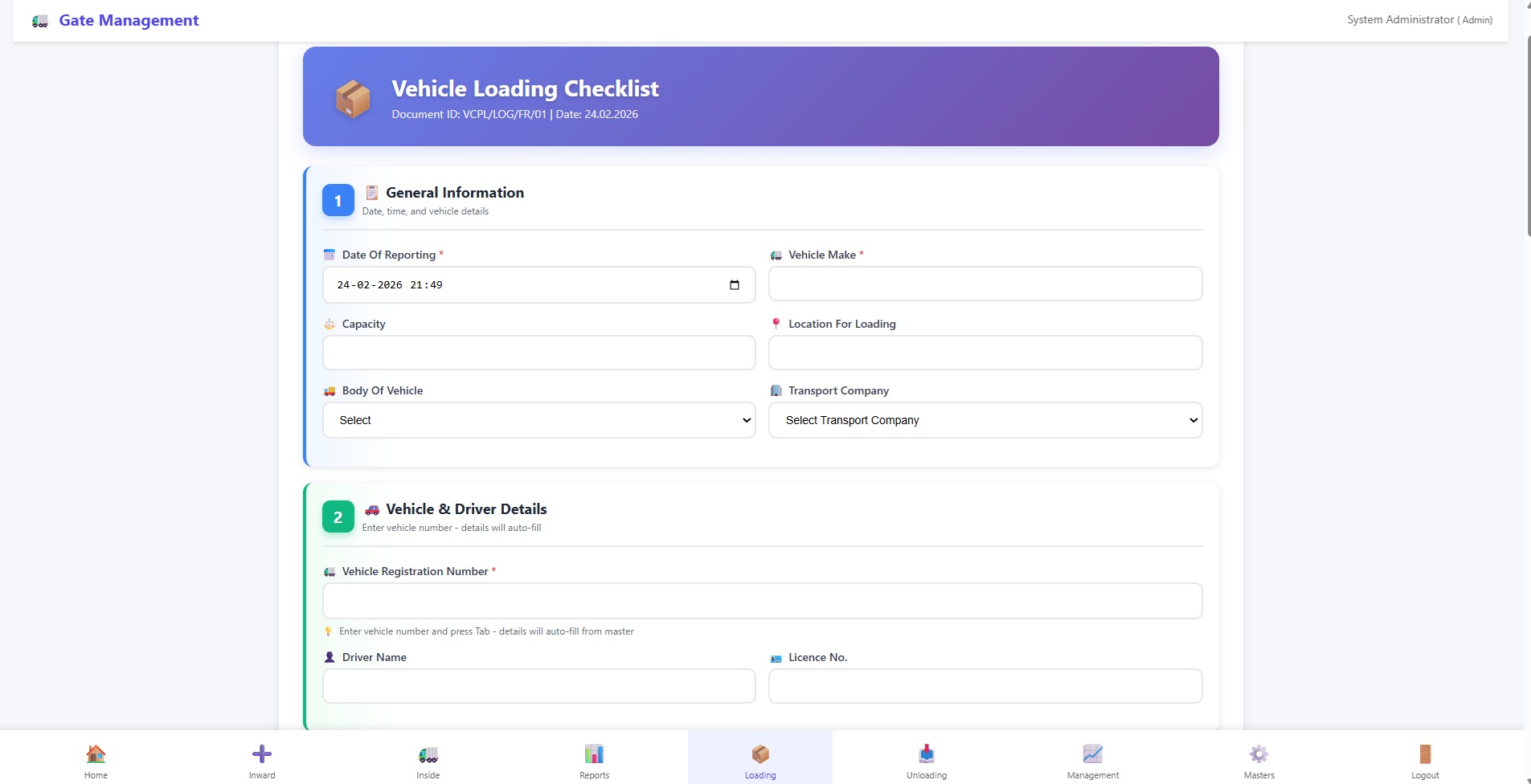This screenshot has height=784, width=1531.
Task: Expand the Body Of Vehicle dropdown
Action: (x=538, y=420)
